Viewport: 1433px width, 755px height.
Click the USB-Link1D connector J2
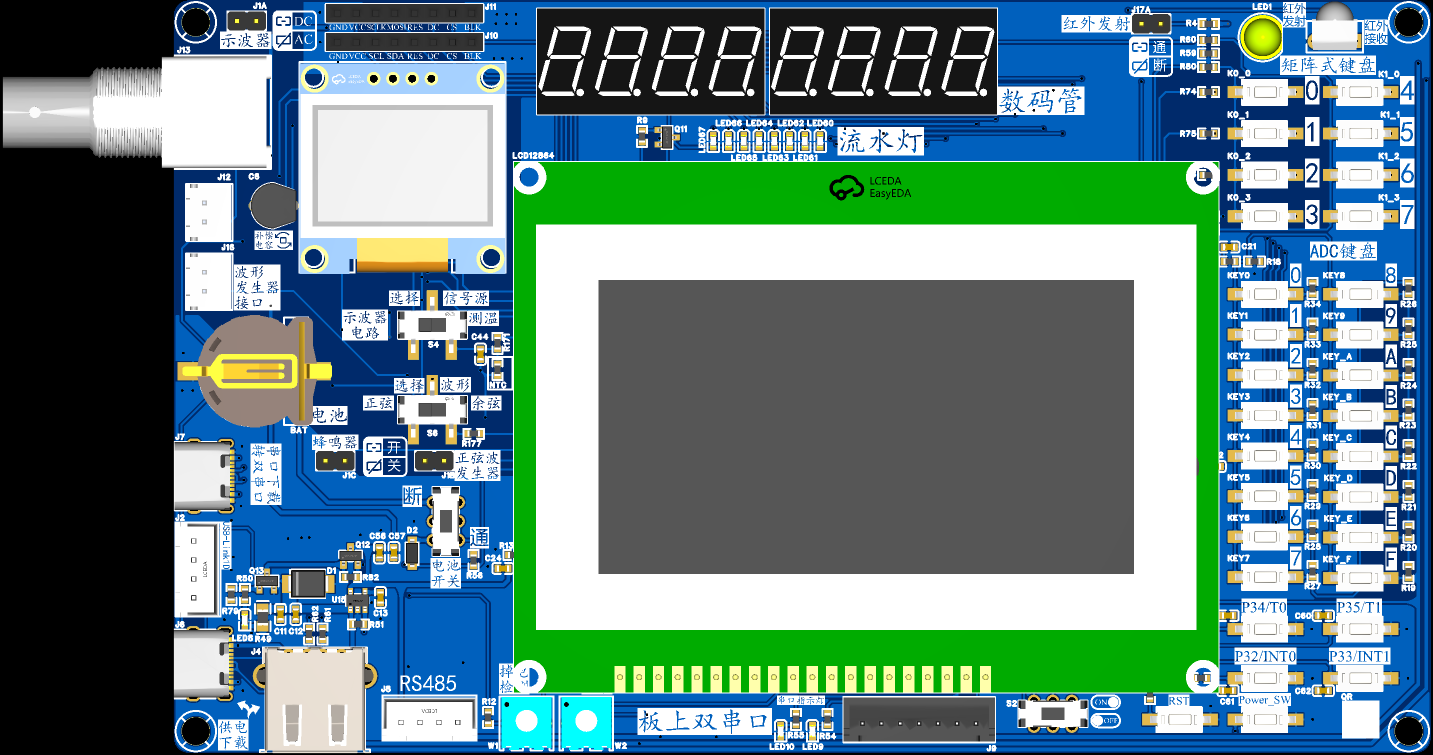198,569
